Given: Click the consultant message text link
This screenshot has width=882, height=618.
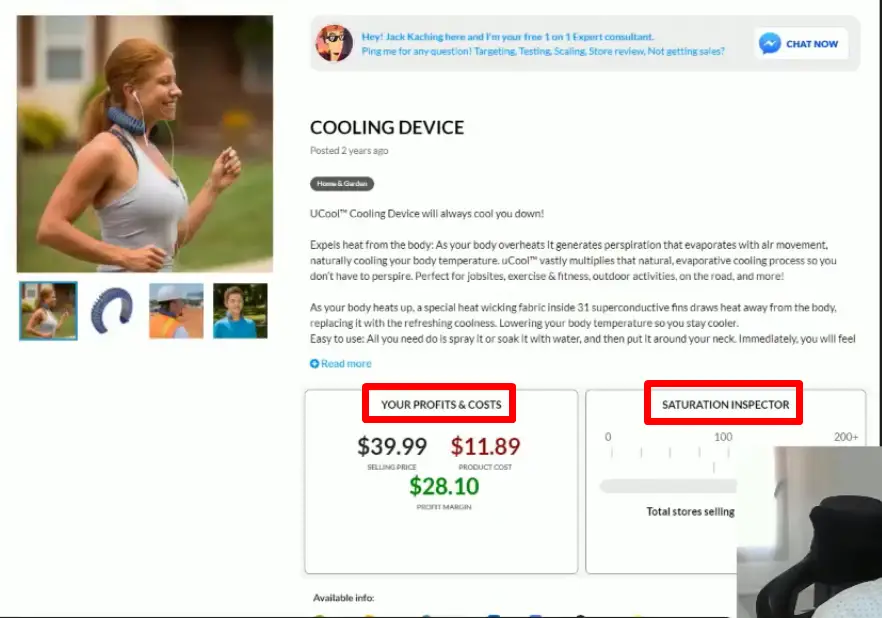Looking at the screenshot, I should pyautogui.click(x=543, y=44).
